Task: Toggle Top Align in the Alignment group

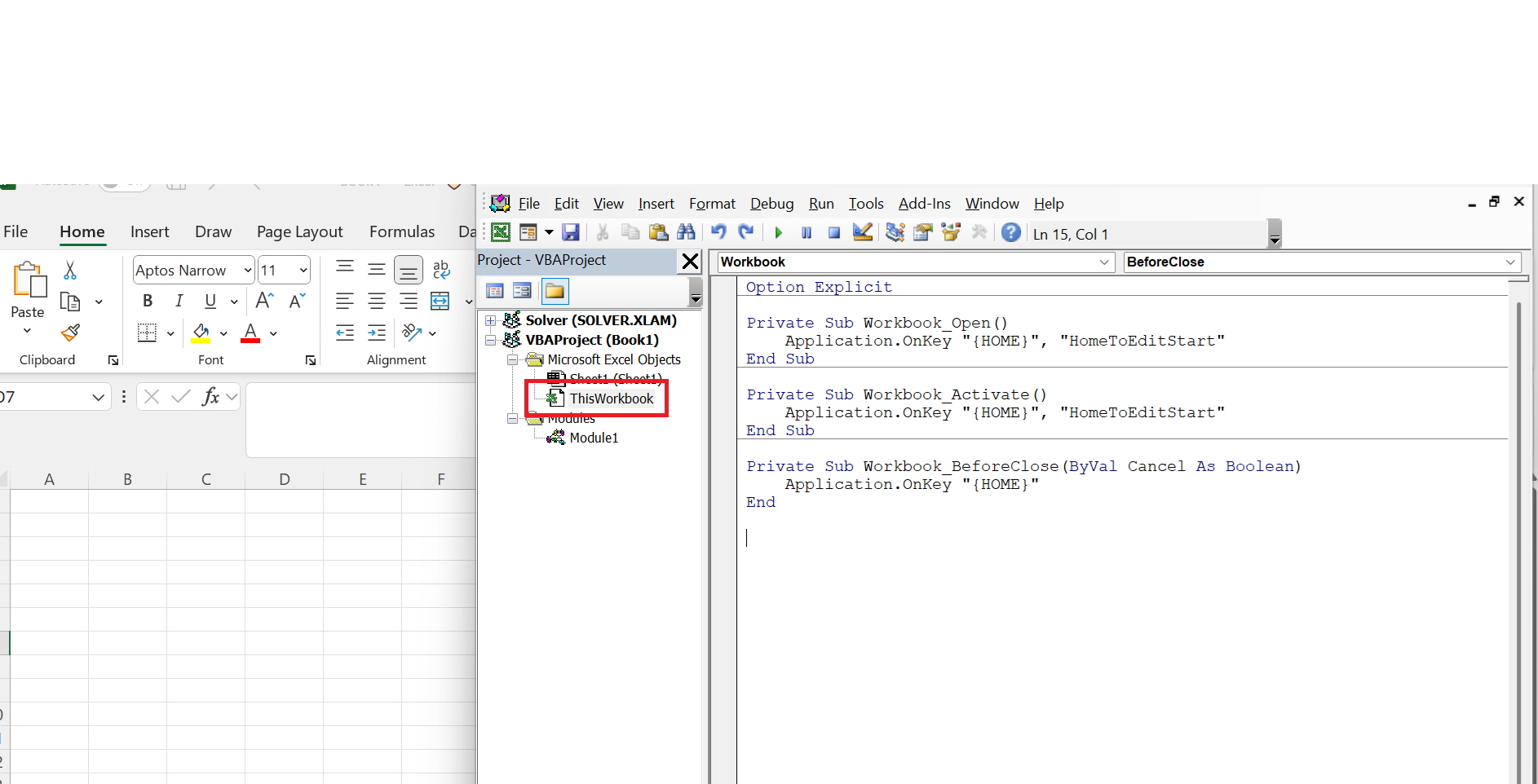Action: coord(345,268)
